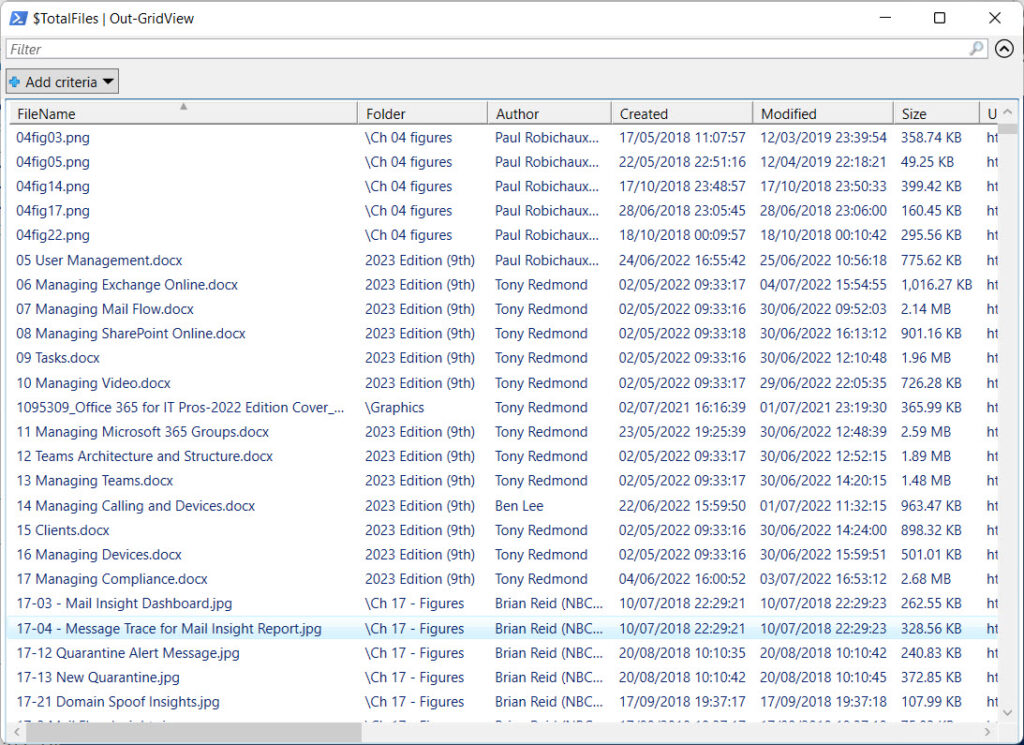
Task: Select 08 Managing SharePoint Online.docx
Action: 131,334
